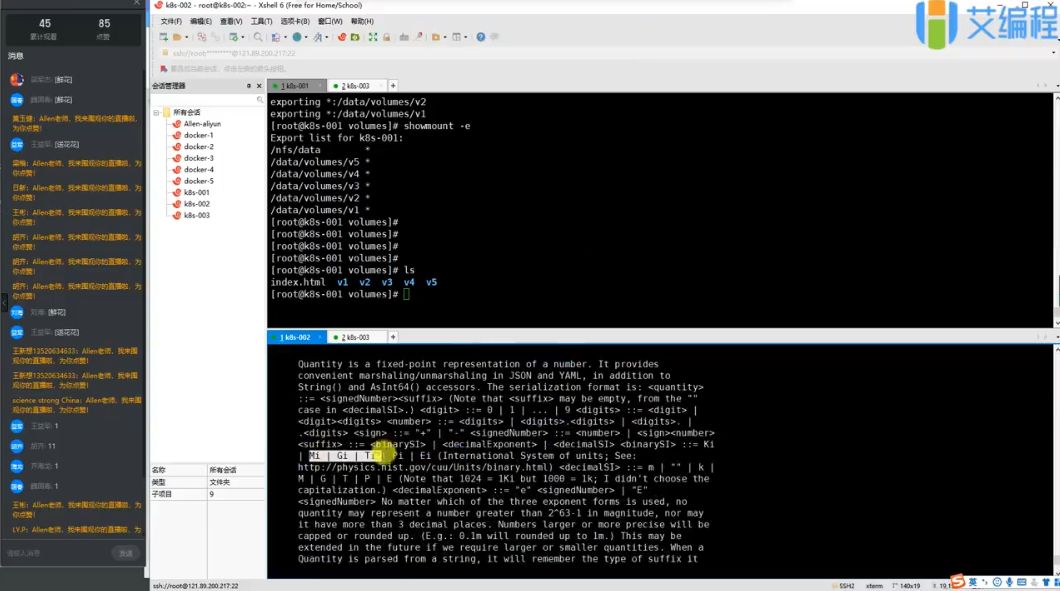Image resolution: width=1060 pixels, height=591 pixels.
Task: Switch to top pane tab 2 k8s-003
Action: (356, 86)
